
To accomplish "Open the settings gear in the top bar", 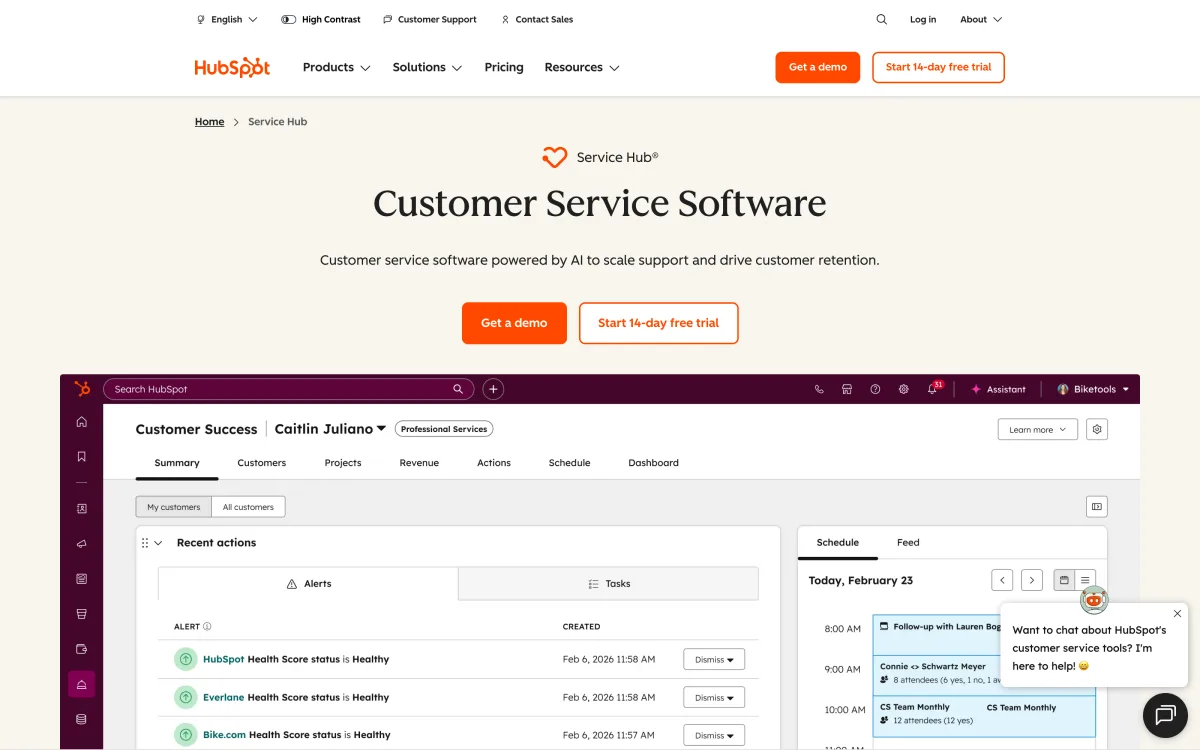I will [x=904, y=389].
